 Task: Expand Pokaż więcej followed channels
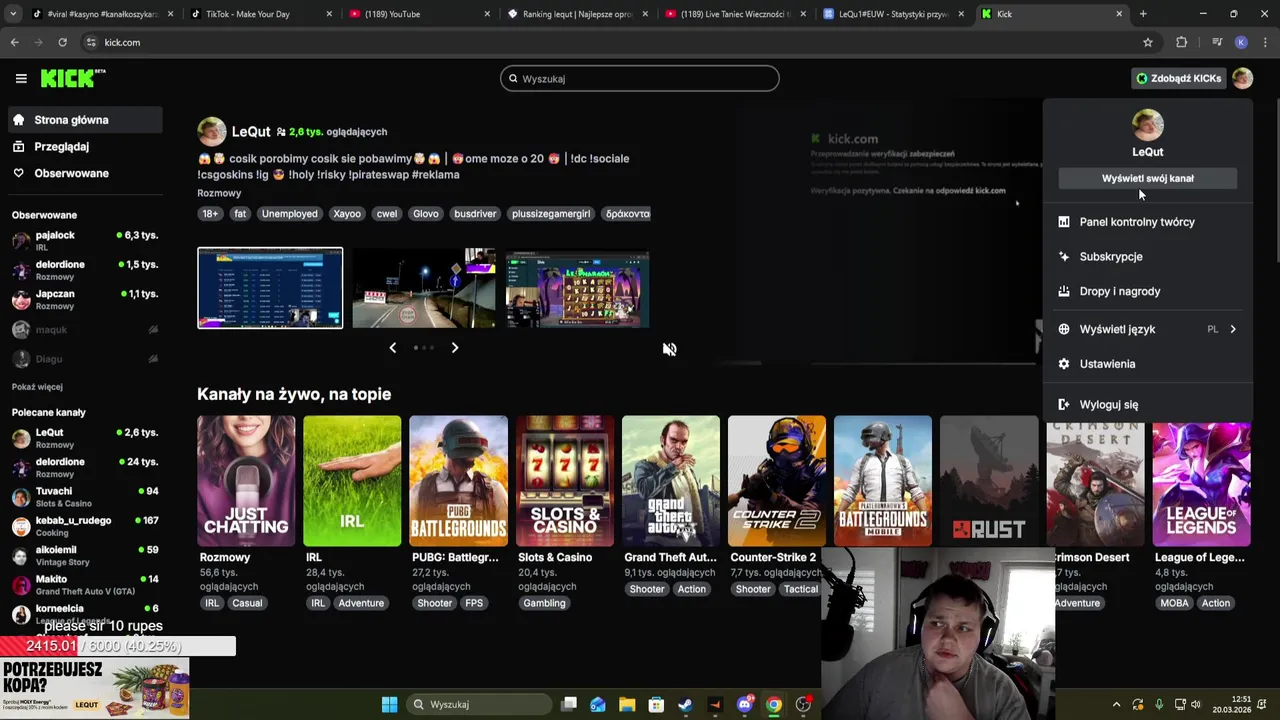37,387
